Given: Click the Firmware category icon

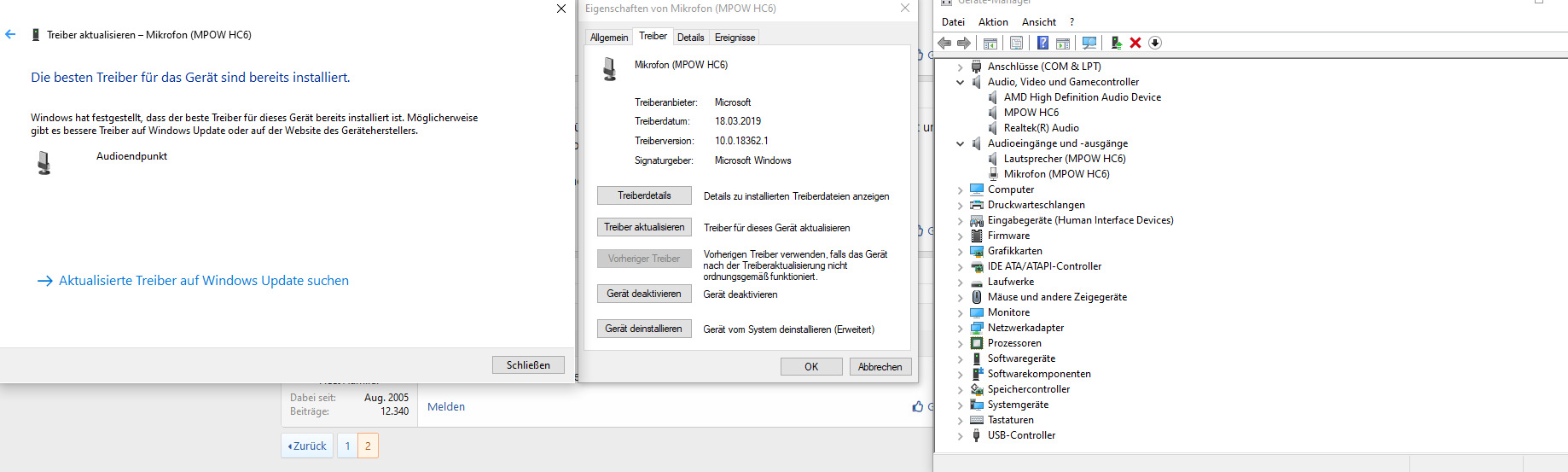Looking at the screenshot, I should (977, 236).
